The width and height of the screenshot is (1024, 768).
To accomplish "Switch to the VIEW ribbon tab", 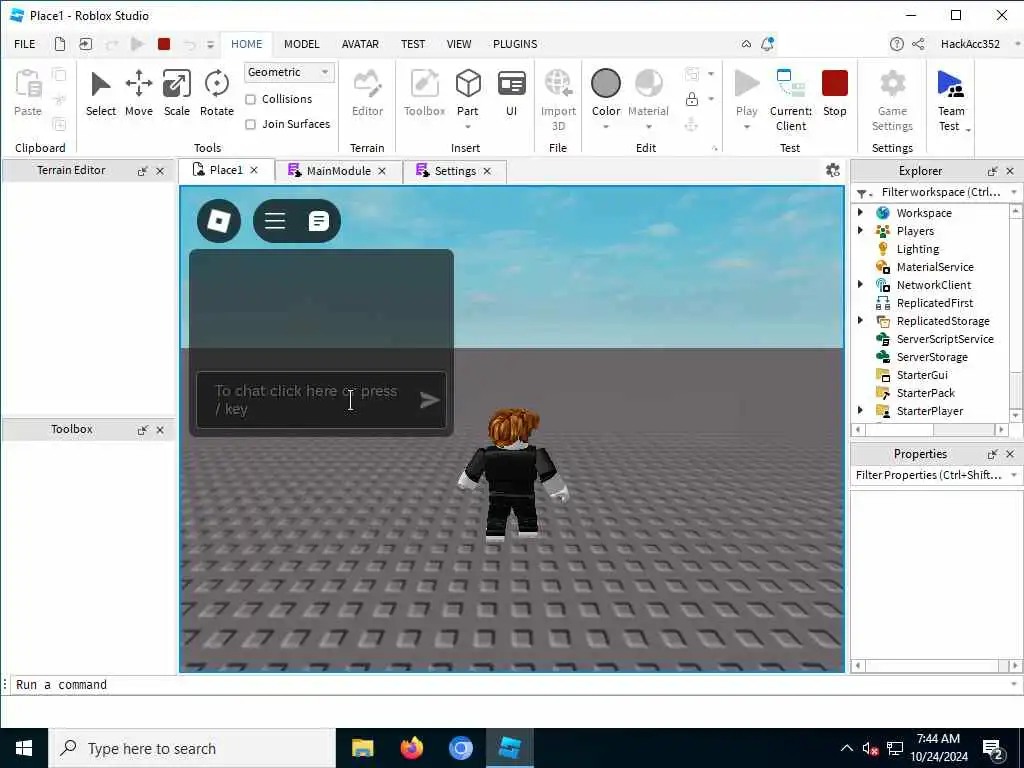I will click(x=459, y=44).
